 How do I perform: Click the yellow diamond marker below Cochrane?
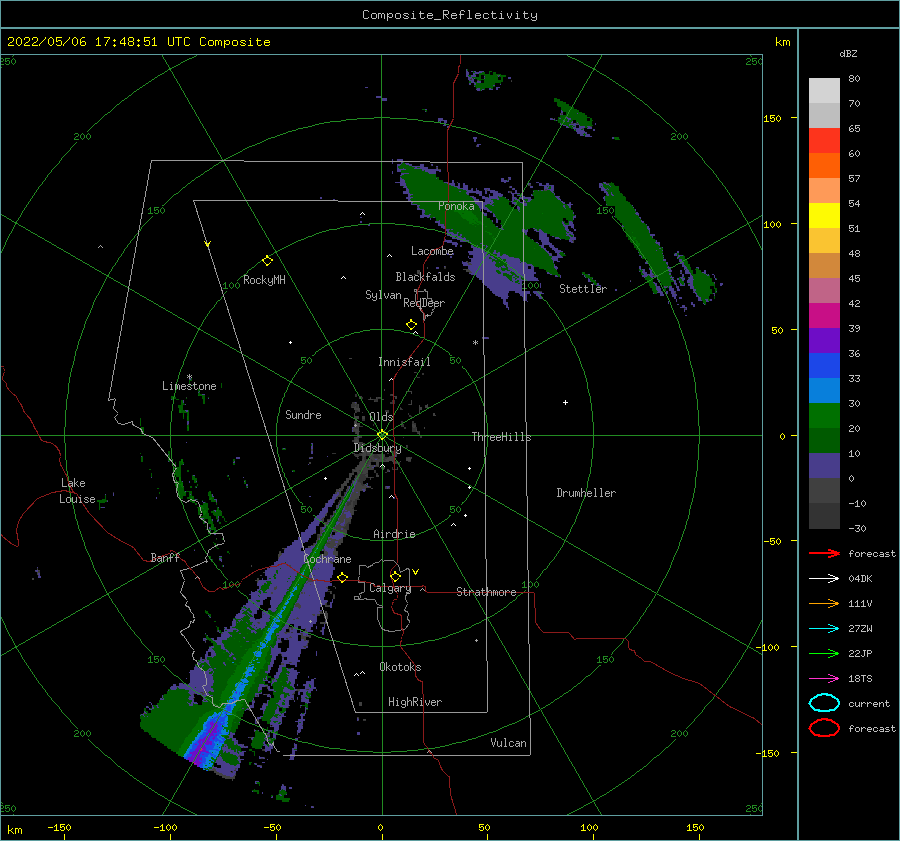pyautogui.click(x=342, y=578)
